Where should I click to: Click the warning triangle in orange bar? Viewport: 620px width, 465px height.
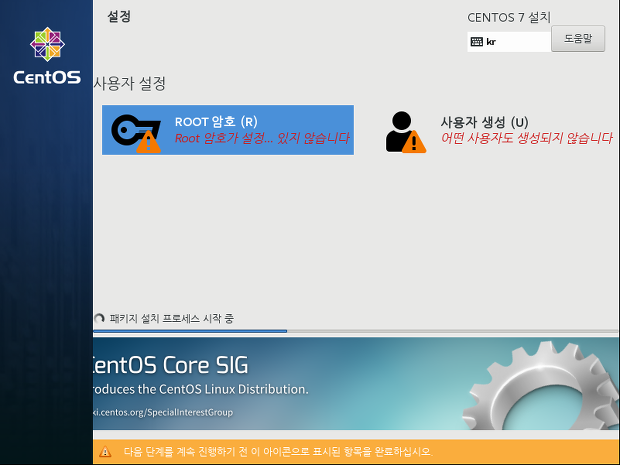[105, 451]
